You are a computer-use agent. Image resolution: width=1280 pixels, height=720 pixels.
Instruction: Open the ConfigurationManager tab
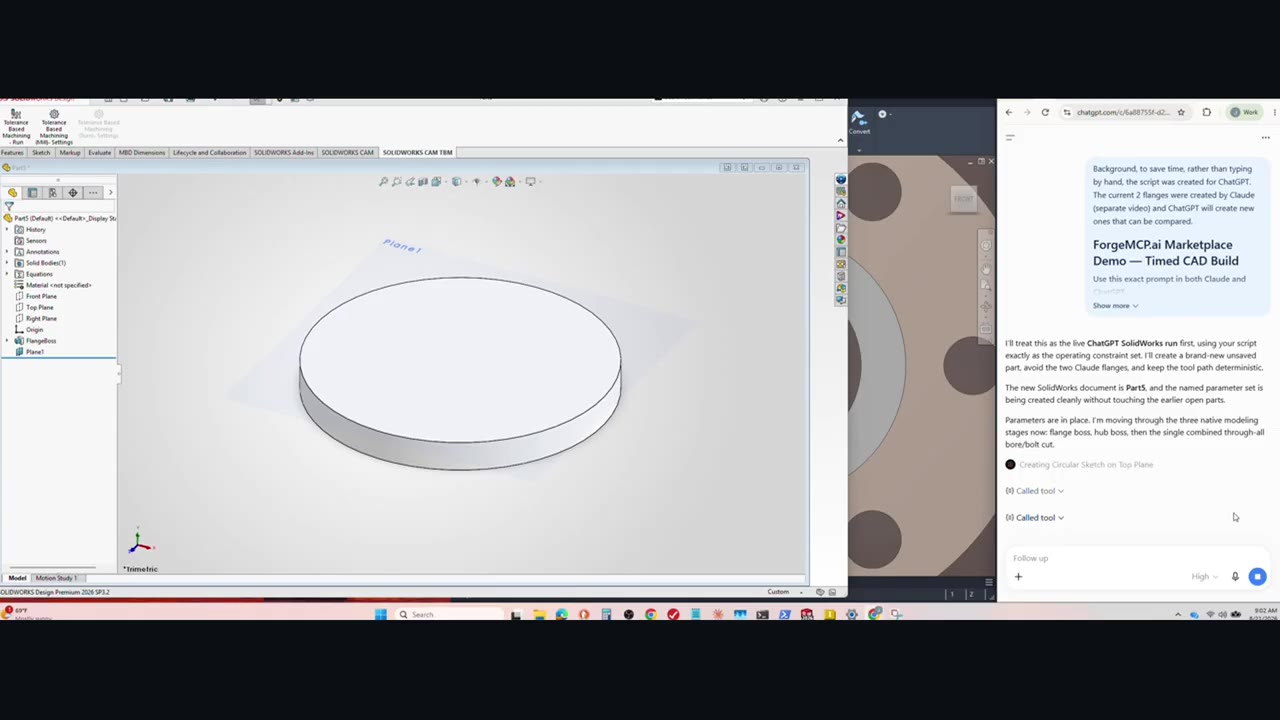click(52, 192)
